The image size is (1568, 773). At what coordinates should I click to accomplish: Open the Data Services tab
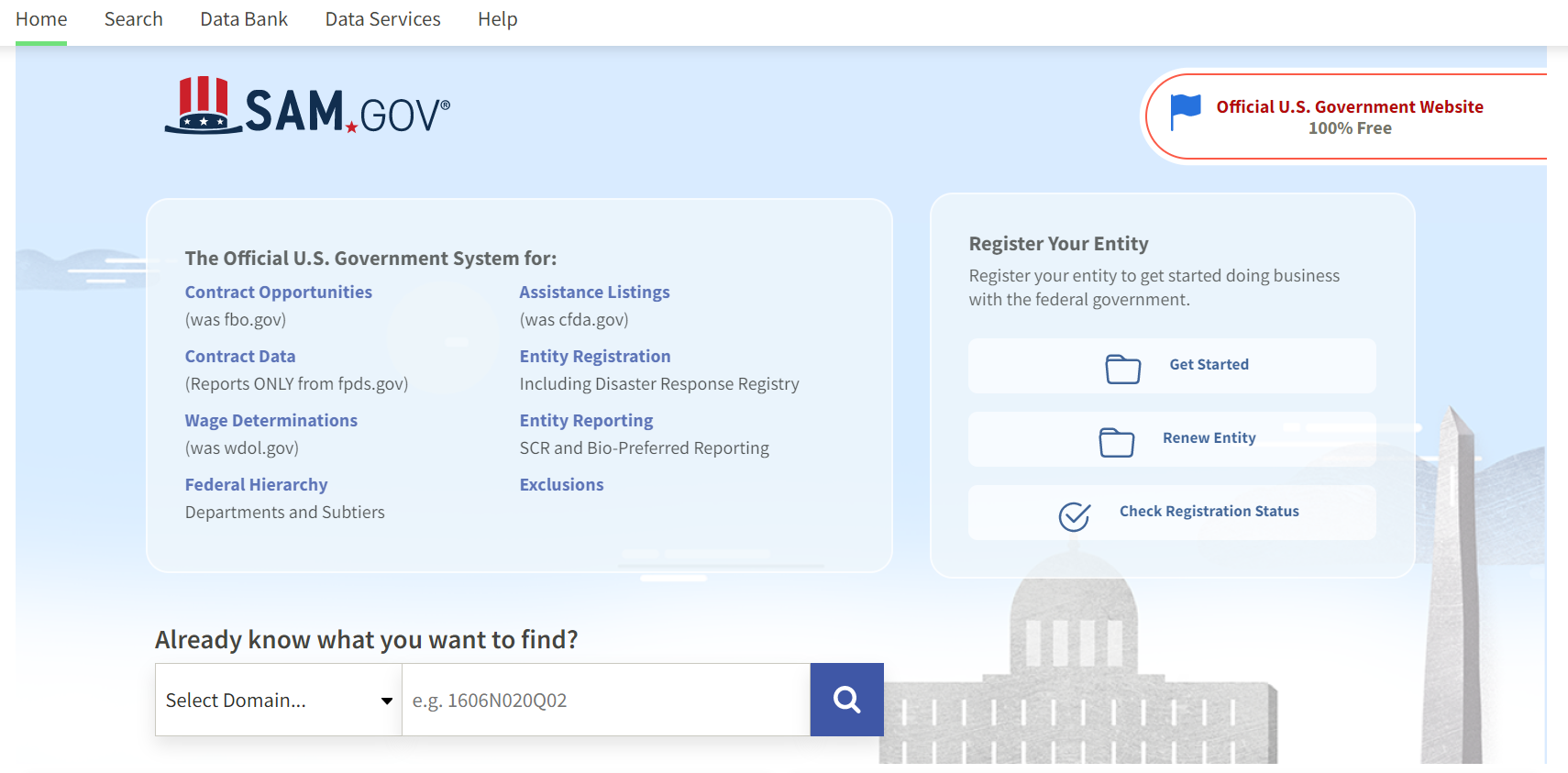382,19
